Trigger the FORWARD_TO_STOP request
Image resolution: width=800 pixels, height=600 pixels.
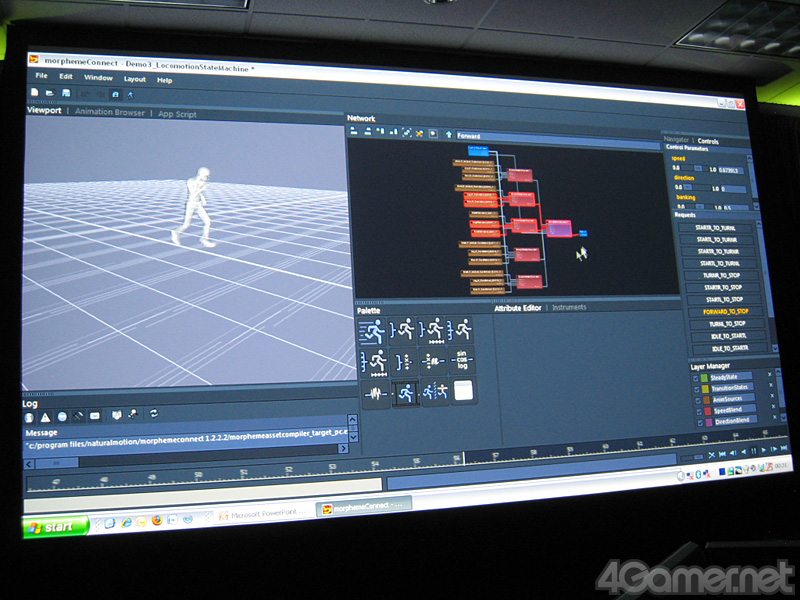[x=726, y=311]
